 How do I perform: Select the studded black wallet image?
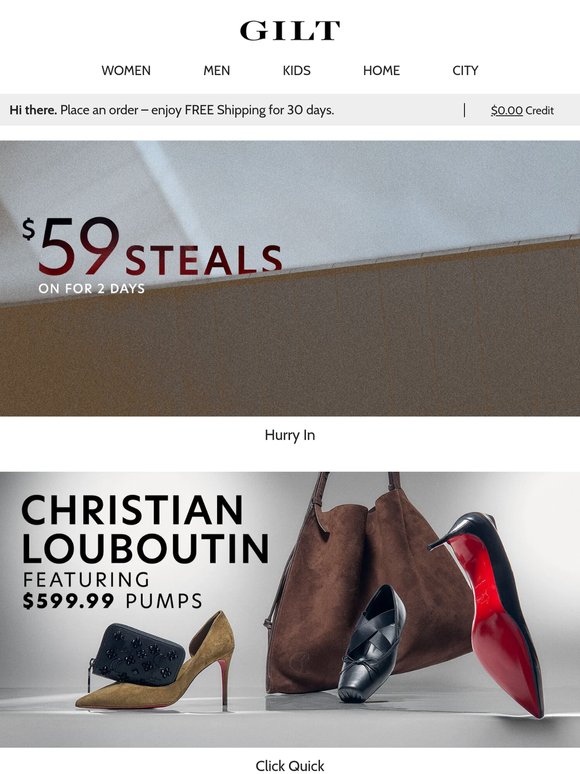138,655
